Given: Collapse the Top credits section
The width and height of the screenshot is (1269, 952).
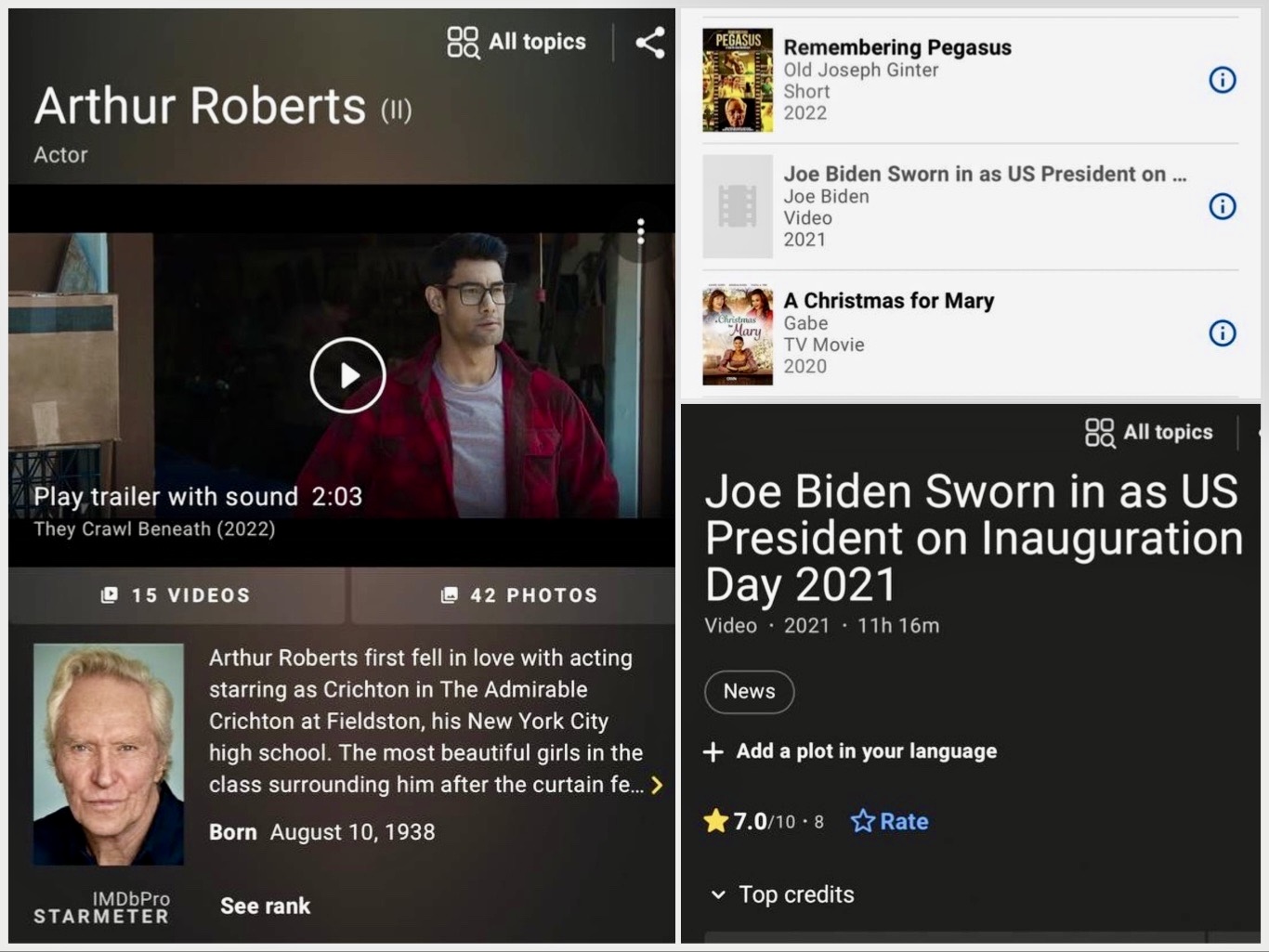Looking at the screenshot, I should 782,894.
